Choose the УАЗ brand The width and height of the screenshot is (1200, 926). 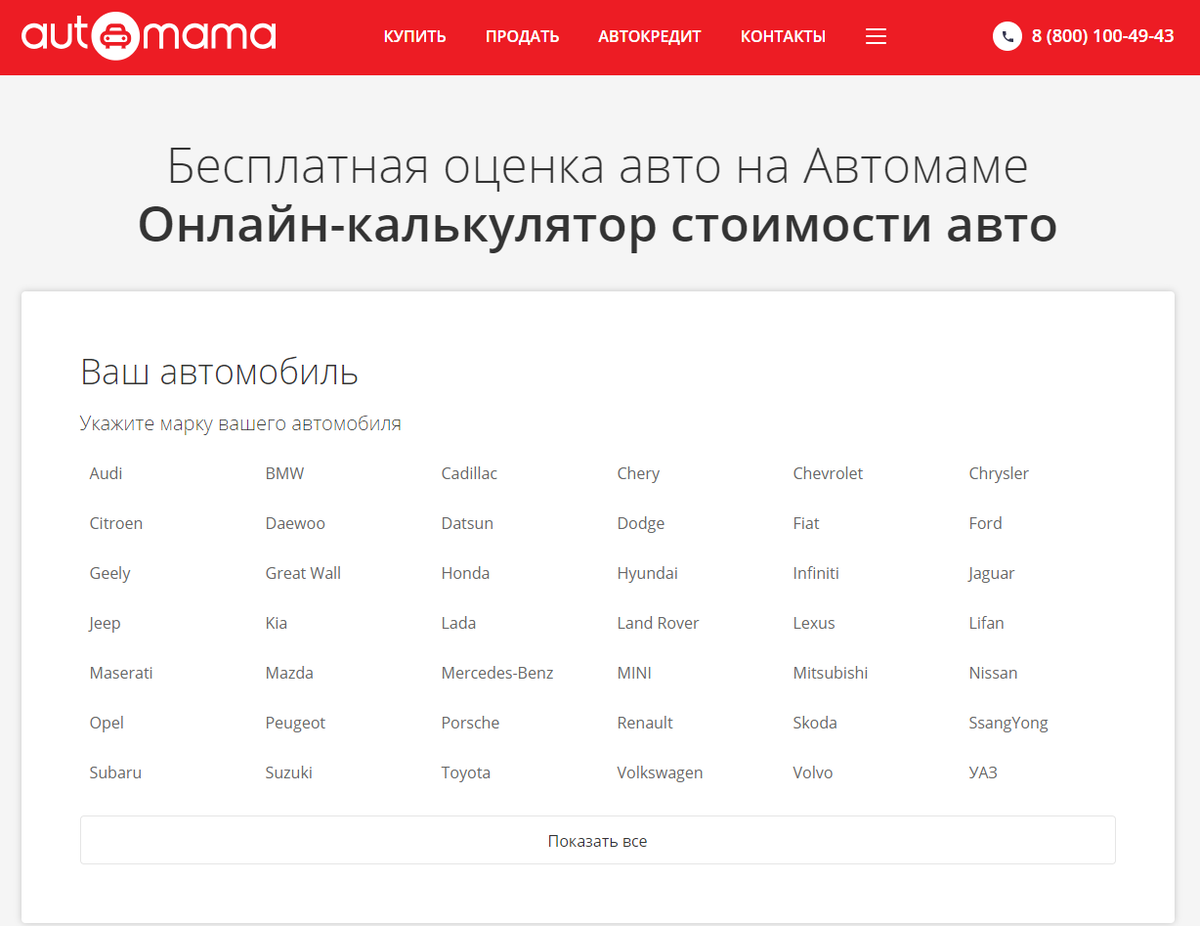pyautogui.click(x=983, y=773)
